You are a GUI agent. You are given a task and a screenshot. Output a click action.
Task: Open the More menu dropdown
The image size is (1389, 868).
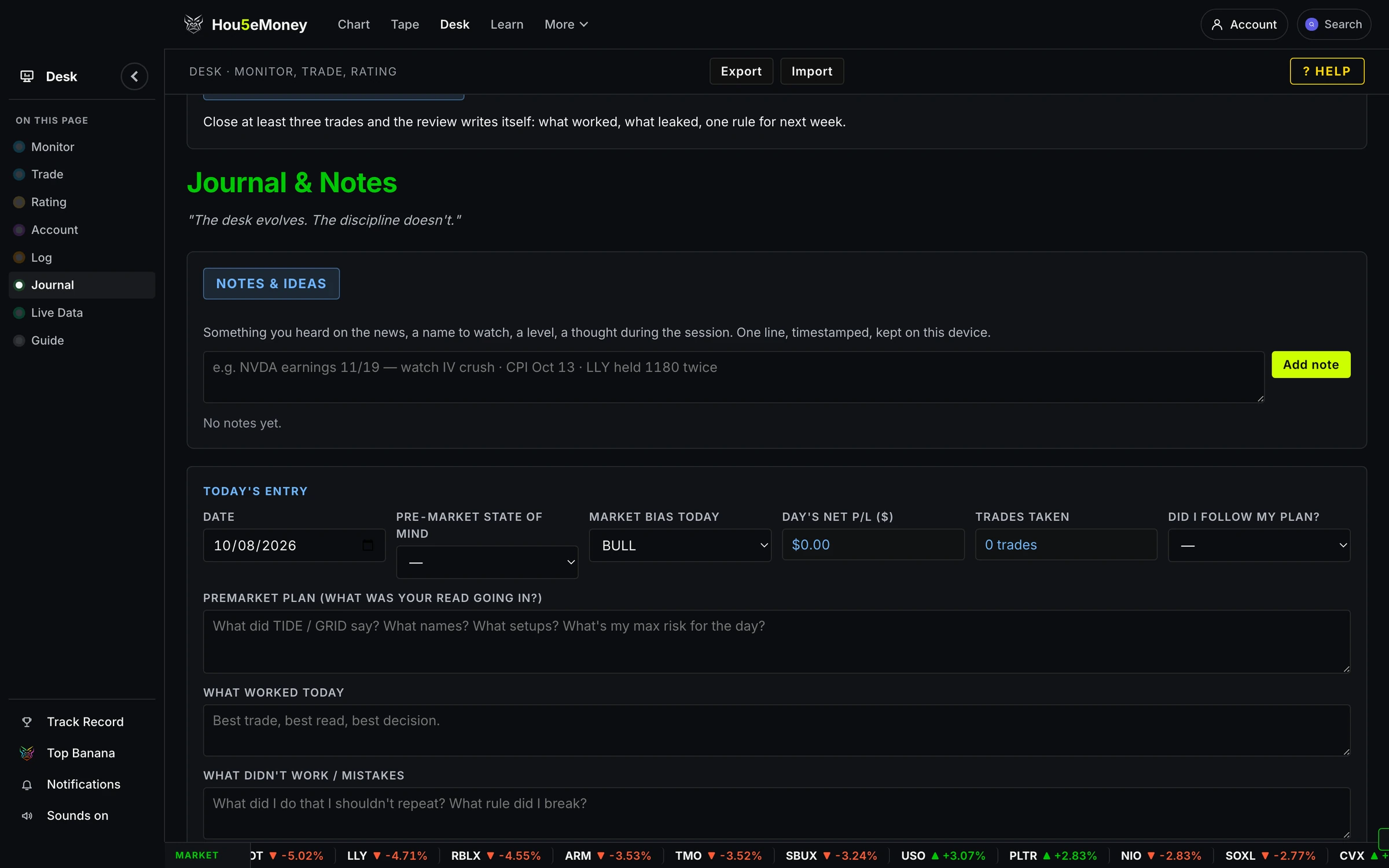click(566, 24)
